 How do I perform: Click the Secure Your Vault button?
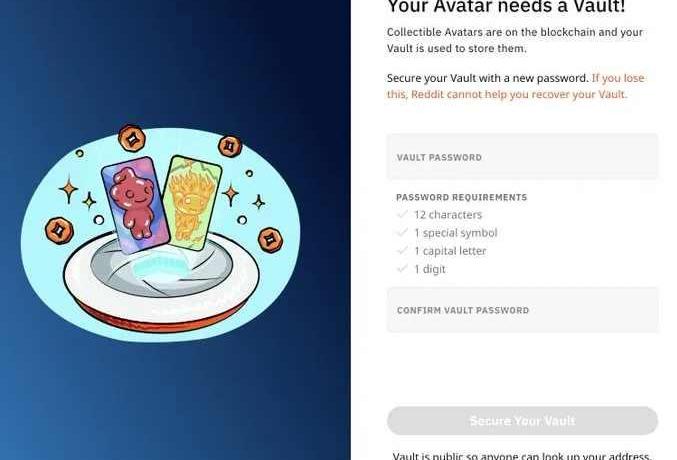(x=522, y=420)
